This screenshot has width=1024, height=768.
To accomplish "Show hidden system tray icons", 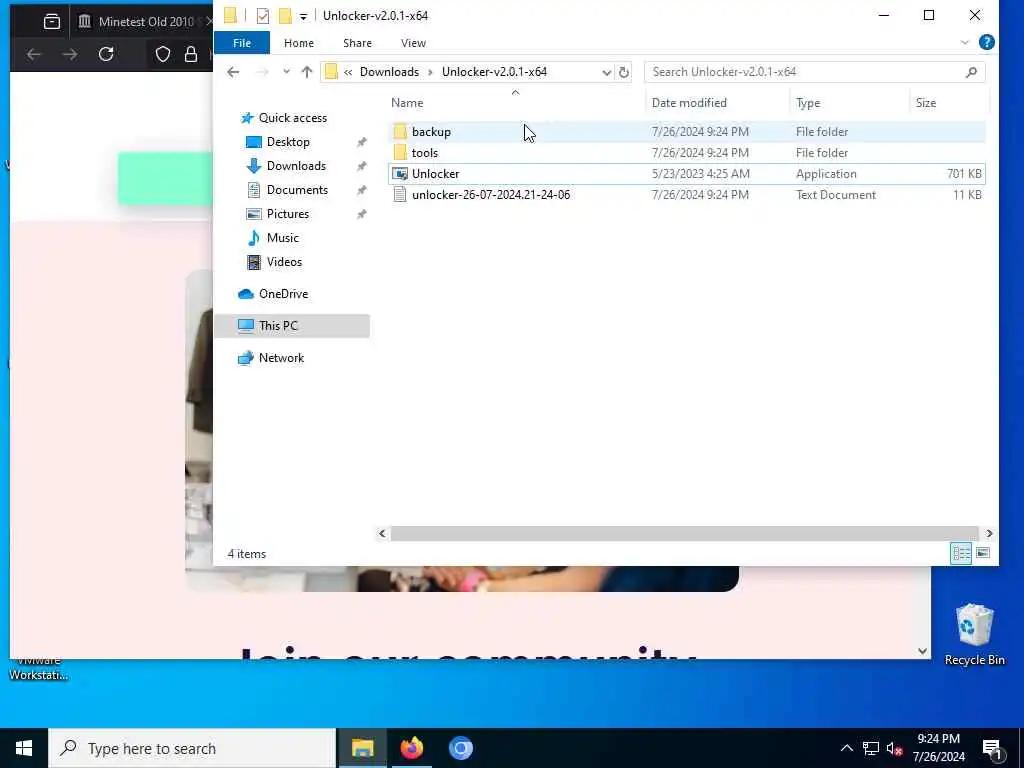I will pos(846,748).
